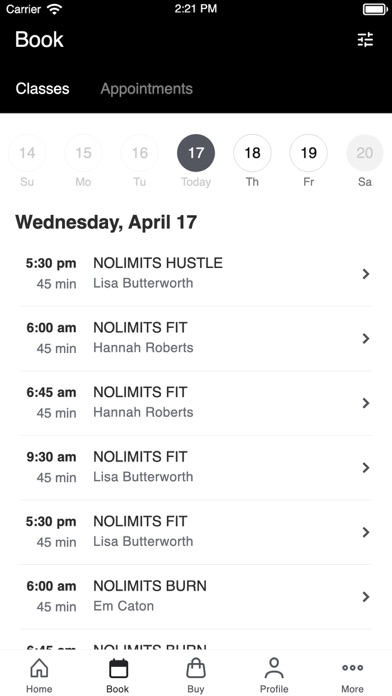This screenshot has height=696, width=392.
Task: Tap the Wi-Fi status icon
Action: point(55,9)
